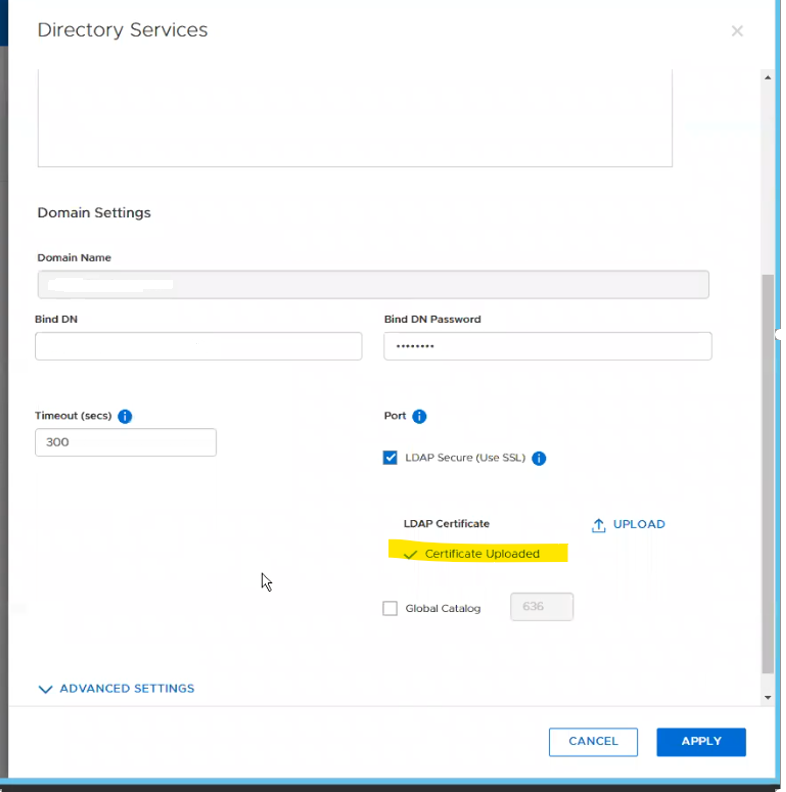Viewport: 786px width, 792px height.
Task: Click into the Bind DN Password field
Action: (x=547, y=346)
